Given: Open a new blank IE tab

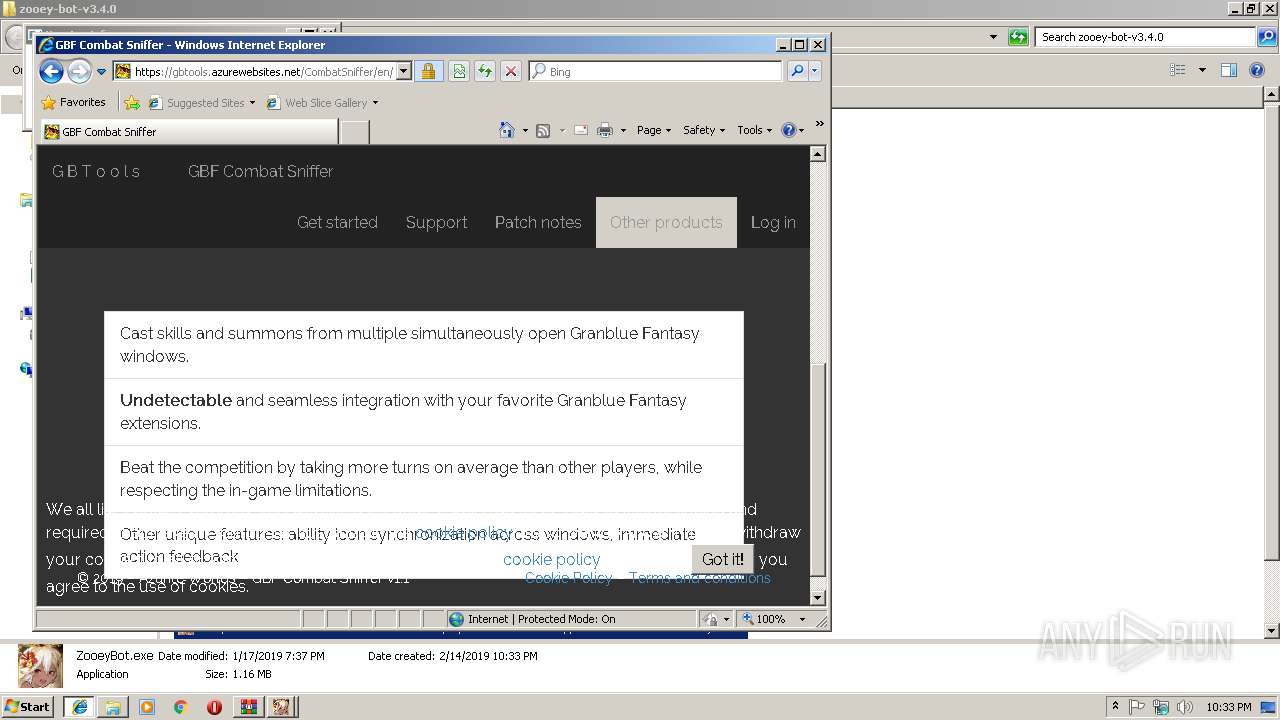Looking at the screenshot, I should click(355, 131).
